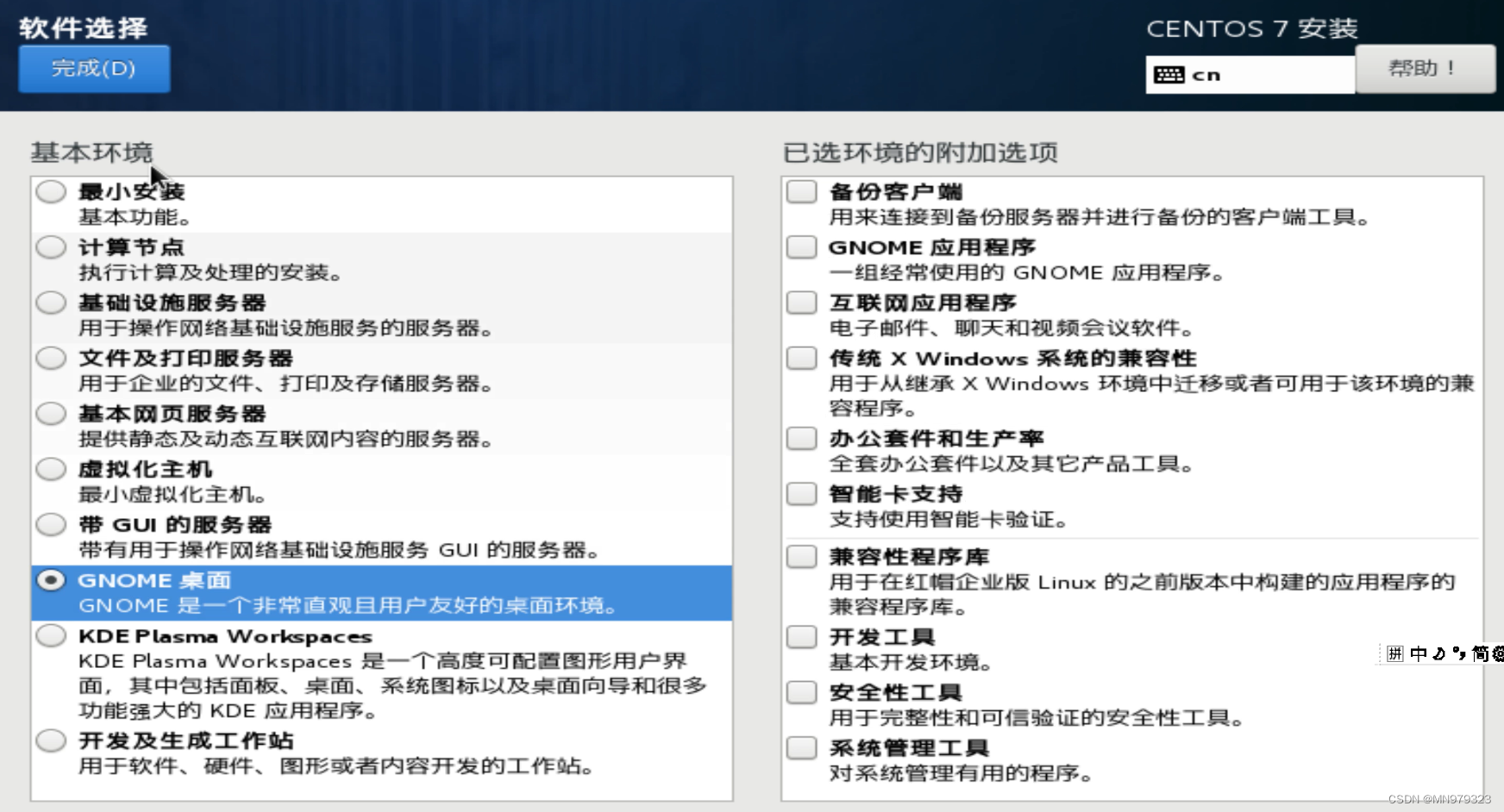Open help with the 帮助! button
The image size is (1504, 812).
click(x=1426, y=69)
